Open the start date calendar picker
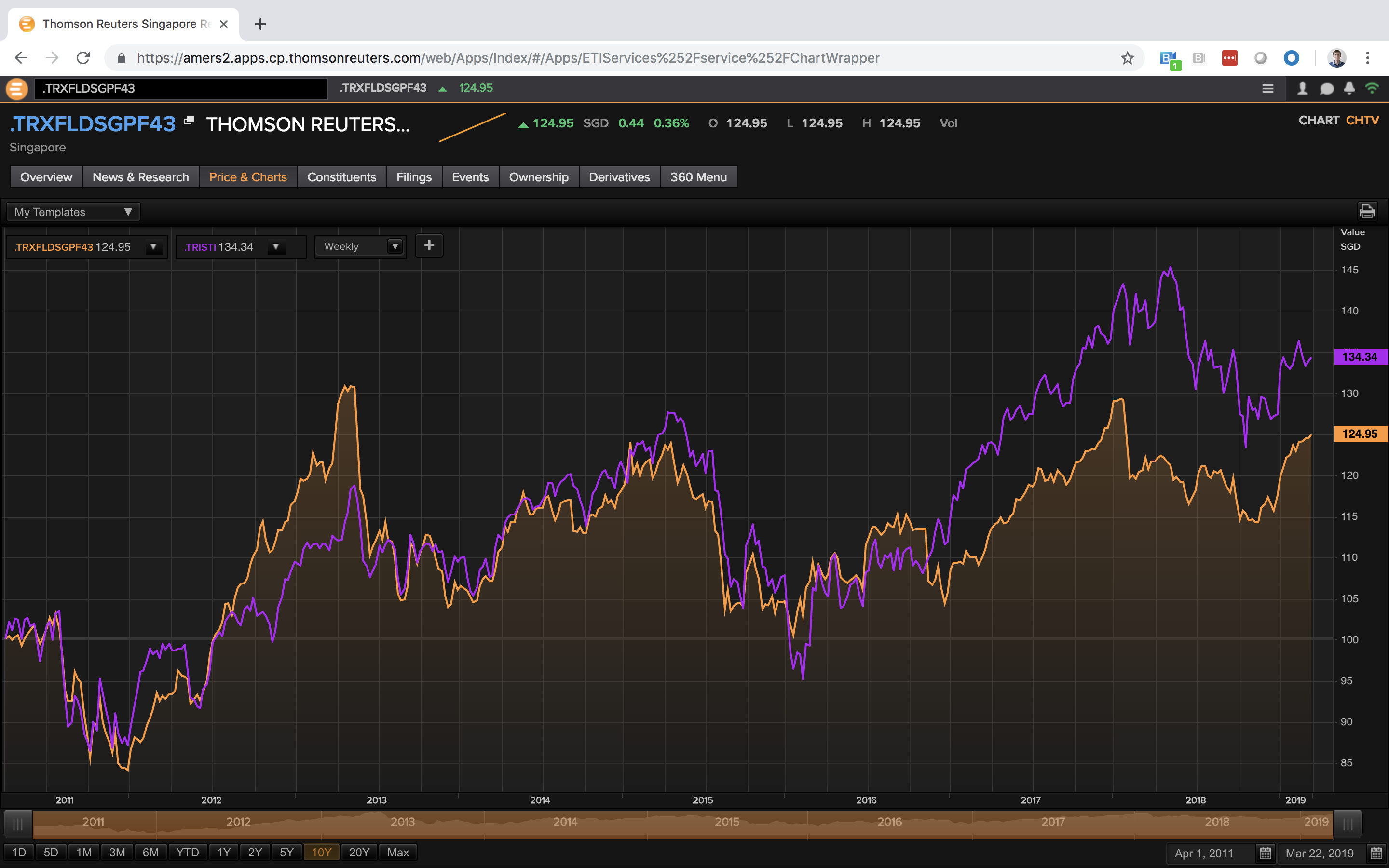 tap(1265, 853)
